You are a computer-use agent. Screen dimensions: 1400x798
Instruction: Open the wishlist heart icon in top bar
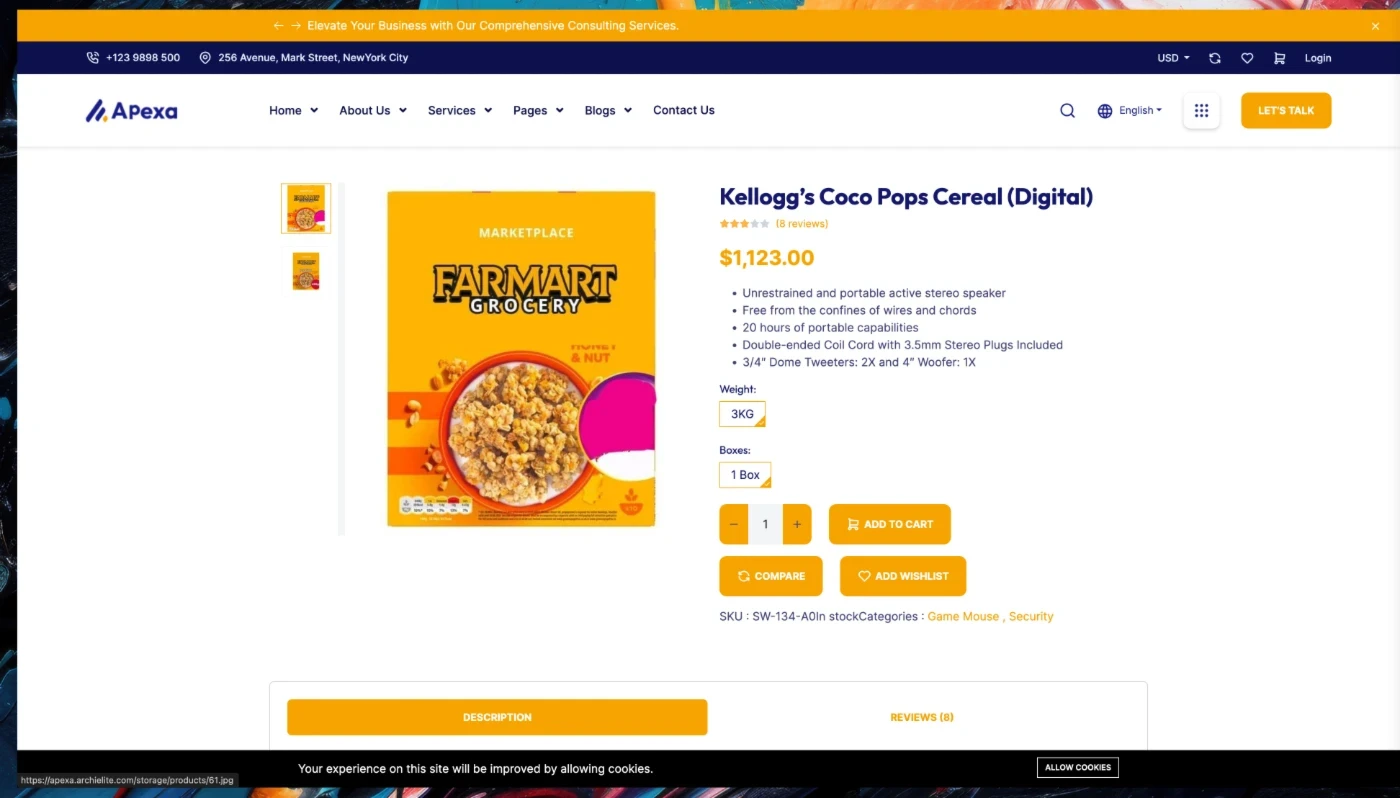click(x=1247, y=58)
